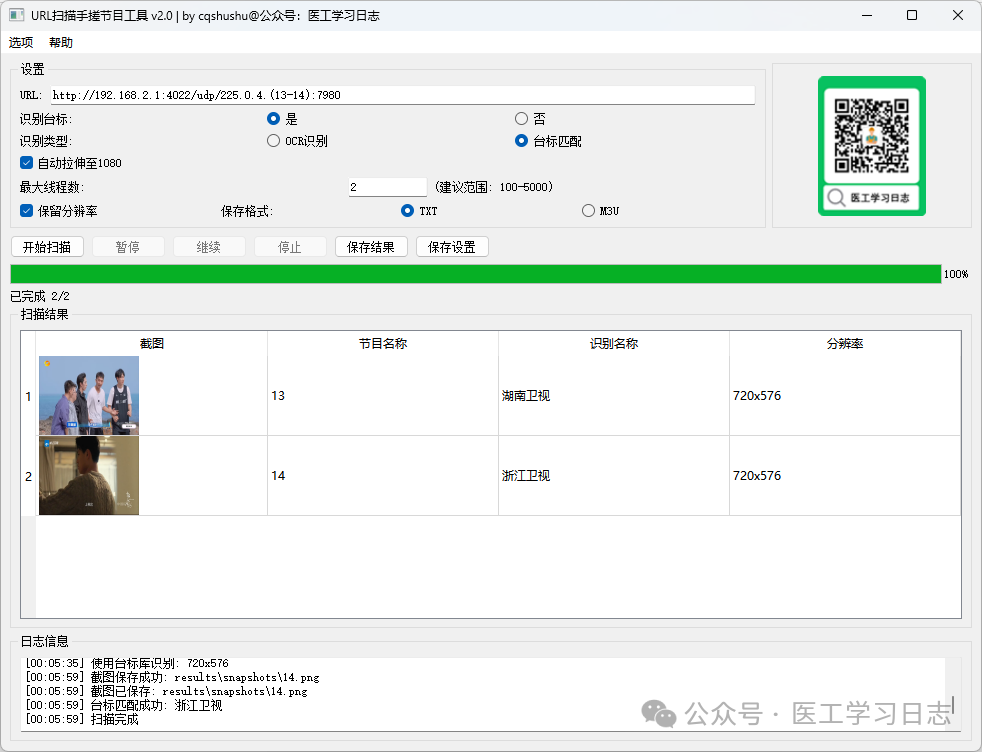982x752 pixels.
Task: Click the QR code image
Action: click(871, 135)
